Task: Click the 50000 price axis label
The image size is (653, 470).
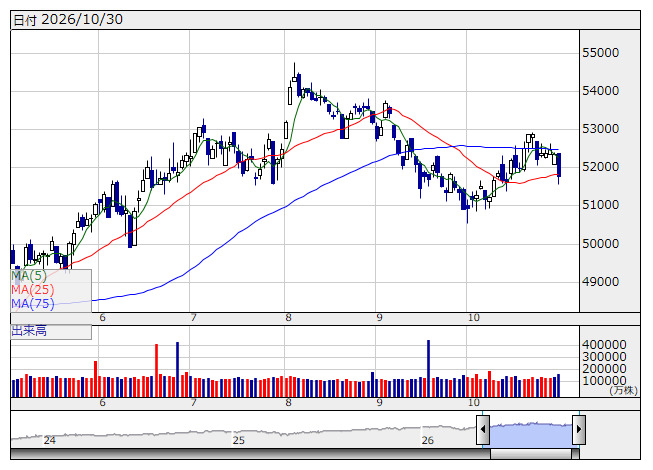Action: click(x=600, y=244)
